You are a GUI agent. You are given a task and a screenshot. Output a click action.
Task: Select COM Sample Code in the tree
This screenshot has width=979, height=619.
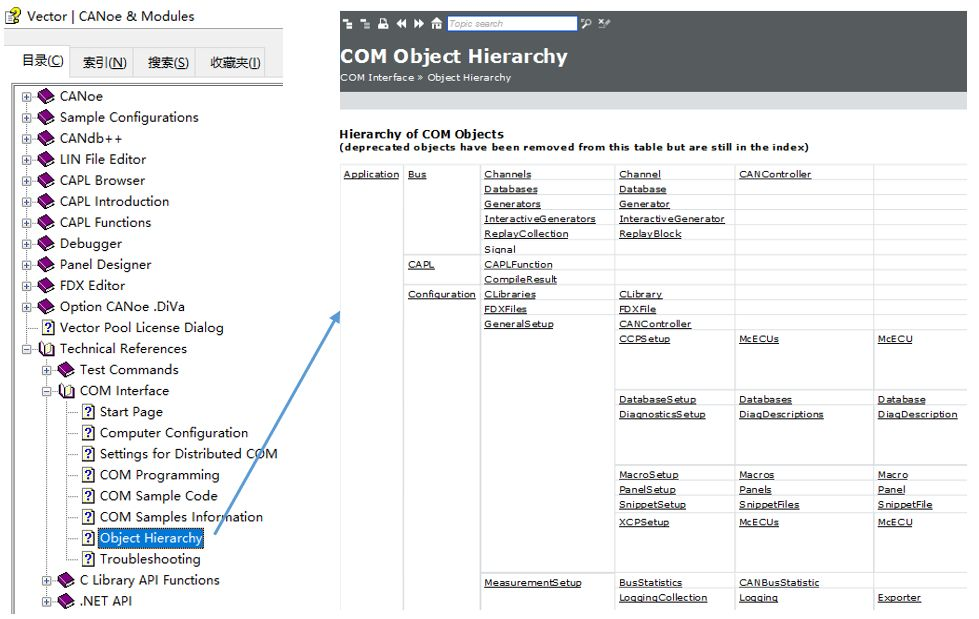158,496
